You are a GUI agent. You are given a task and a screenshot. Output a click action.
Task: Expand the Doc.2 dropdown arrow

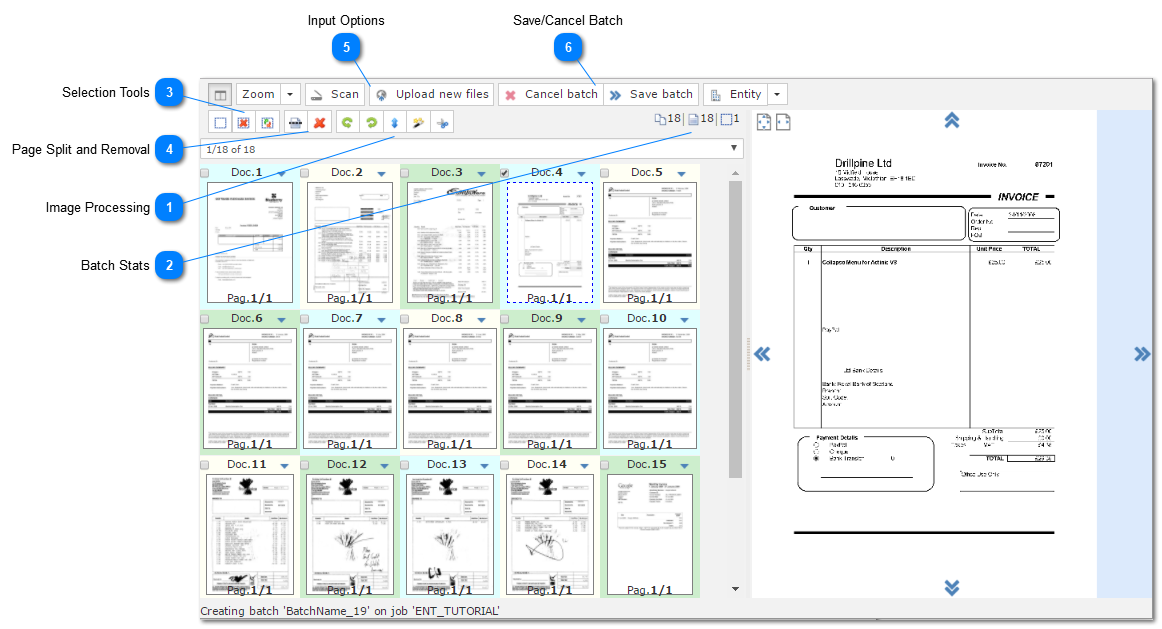tap(382, 173)
